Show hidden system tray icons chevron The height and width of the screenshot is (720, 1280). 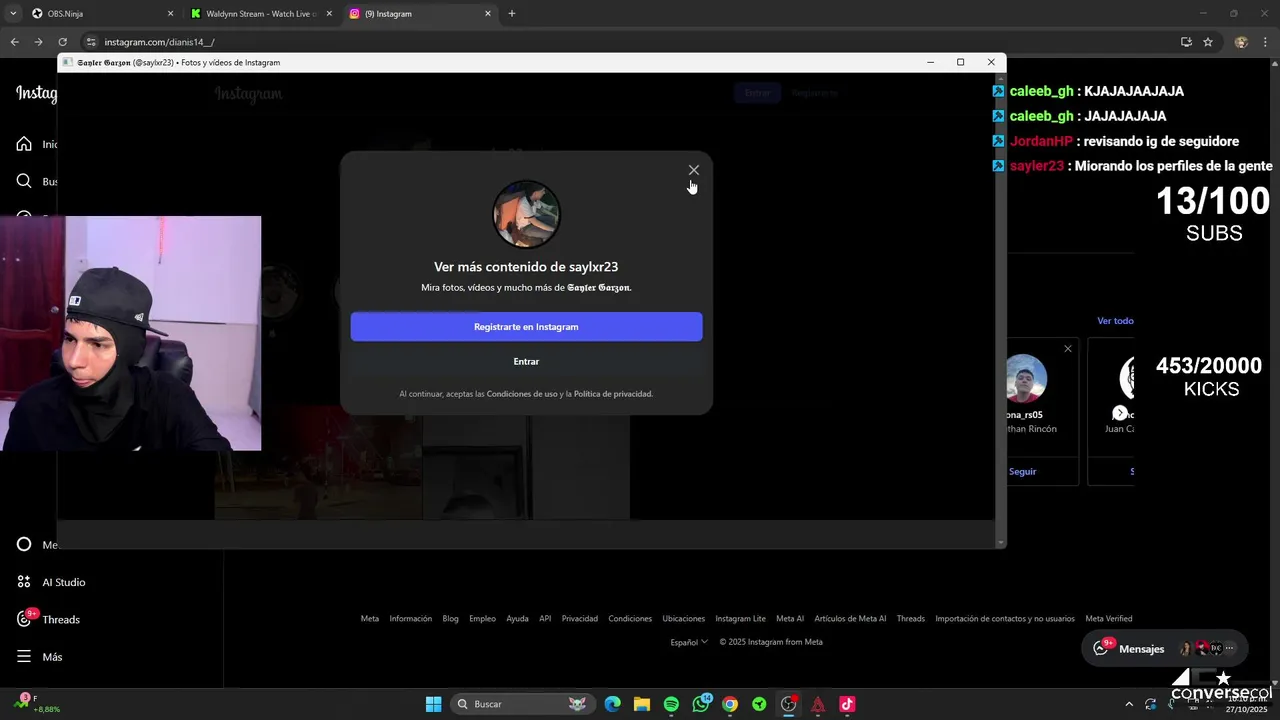(x=1129, y=704)
